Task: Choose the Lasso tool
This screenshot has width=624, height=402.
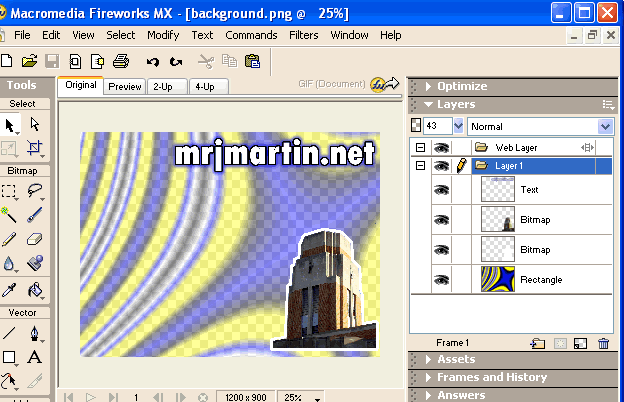Action: tap(35, 190)
